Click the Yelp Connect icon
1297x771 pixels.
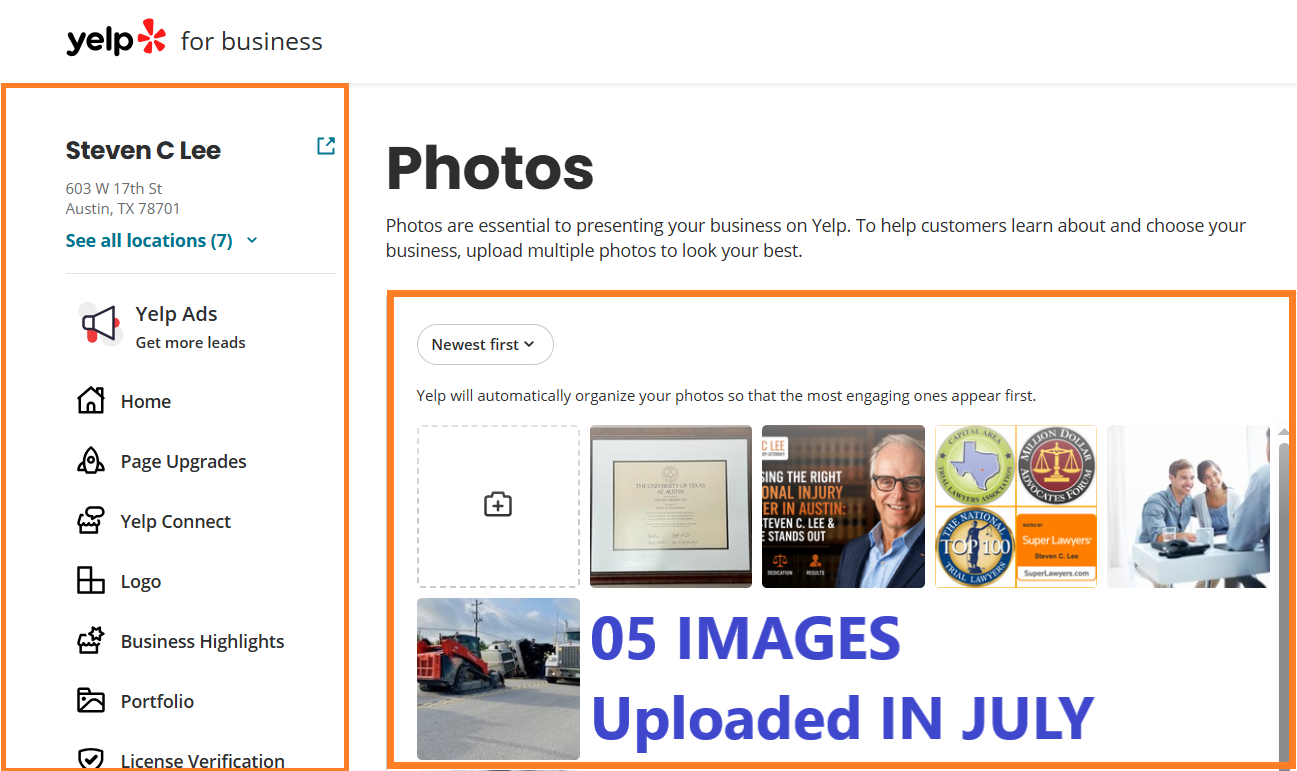91,521
